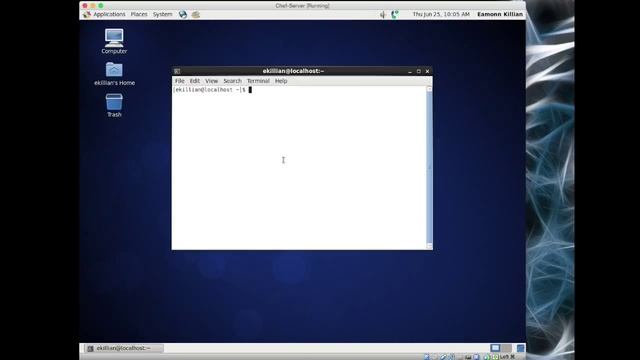Click the terminal scrollbar down arrow
640x360 pixels.
click(x=429, y=246)
